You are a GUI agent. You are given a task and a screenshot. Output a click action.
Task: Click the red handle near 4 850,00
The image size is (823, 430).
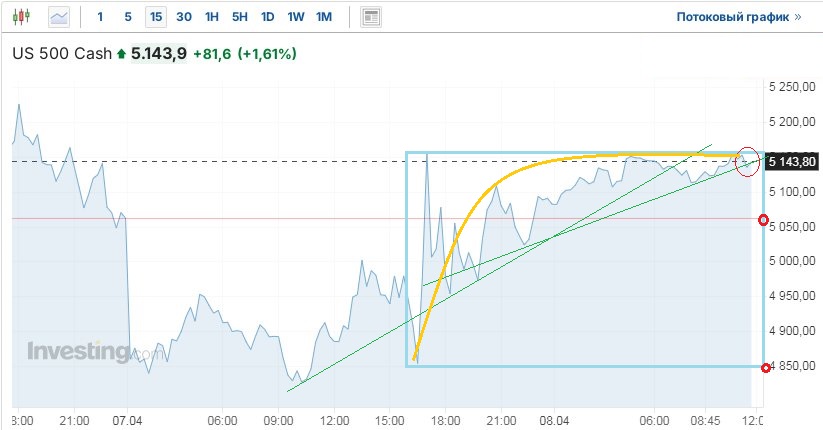point(765,366)
